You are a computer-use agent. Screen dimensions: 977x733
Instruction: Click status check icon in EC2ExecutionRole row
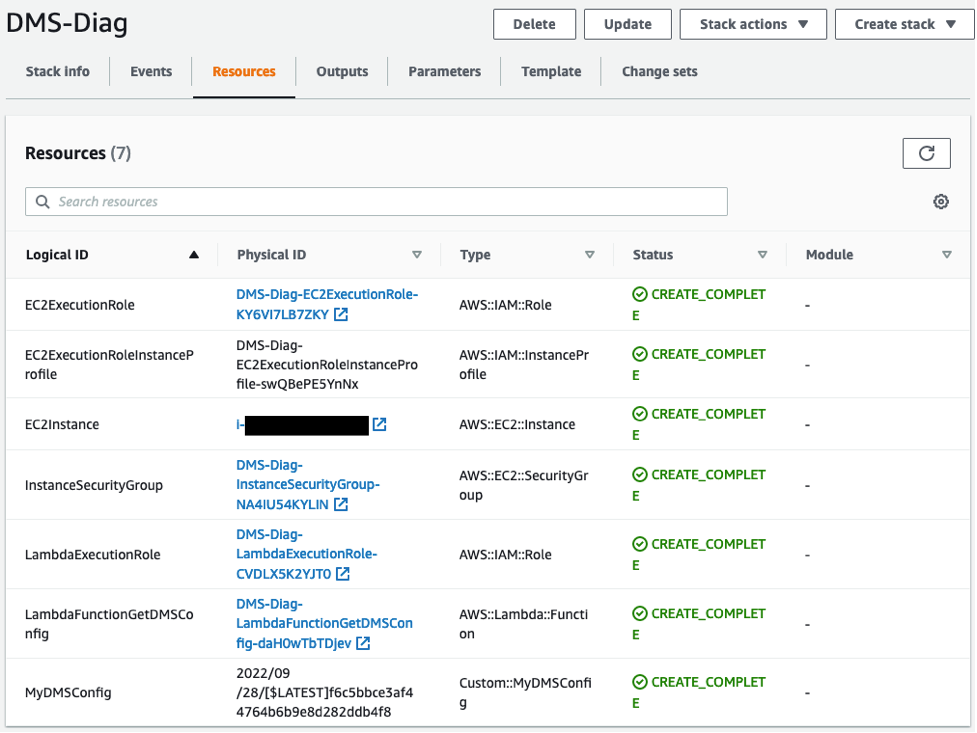[x=640, y=294]
